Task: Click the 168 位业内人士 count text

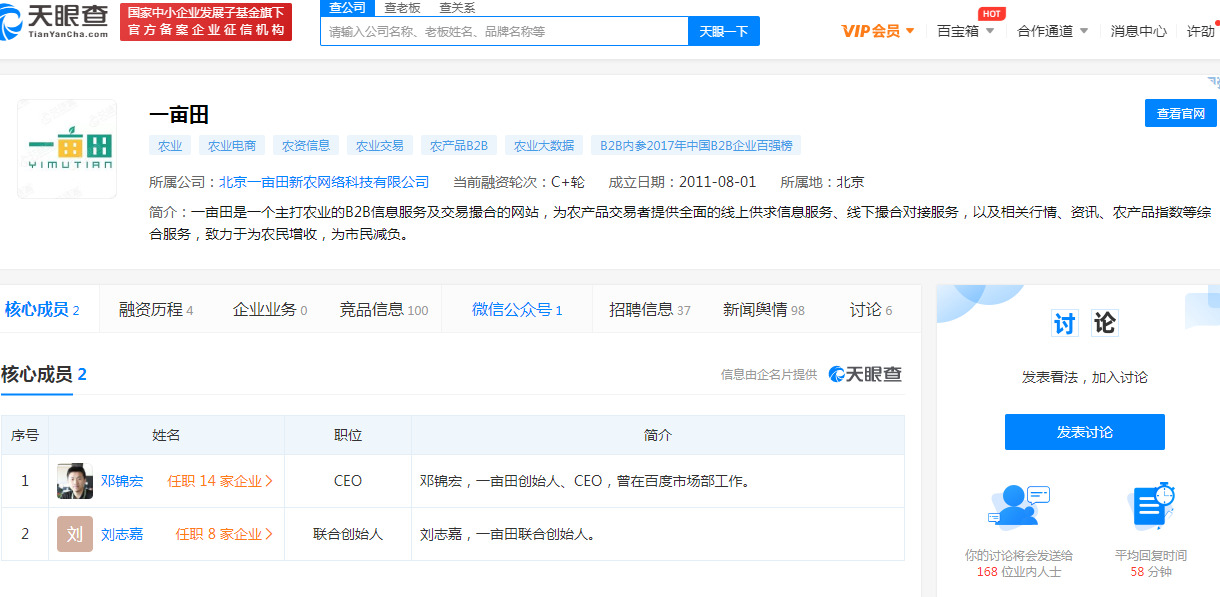Action: click(1019, 572)
